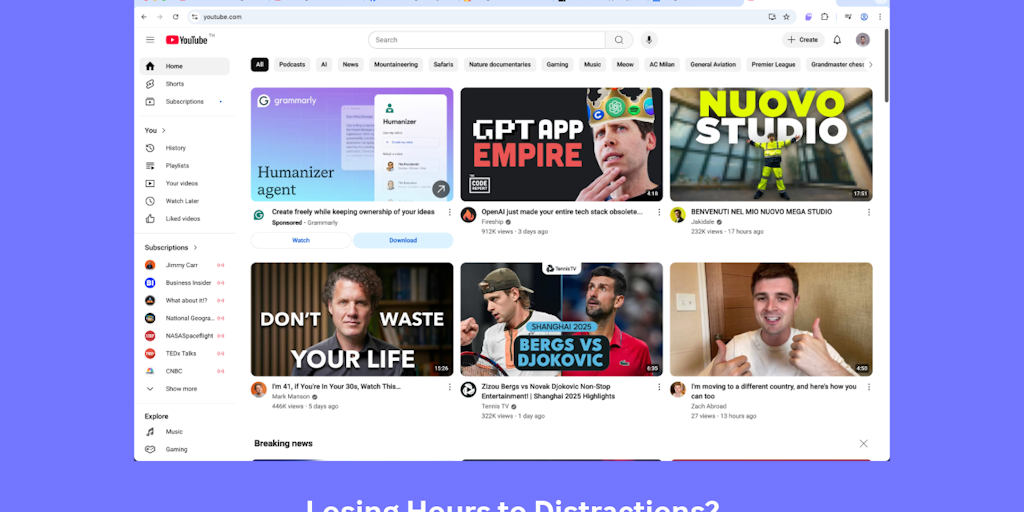Open Business Insider channel
Screen dimensions: 1024x512
184,283
